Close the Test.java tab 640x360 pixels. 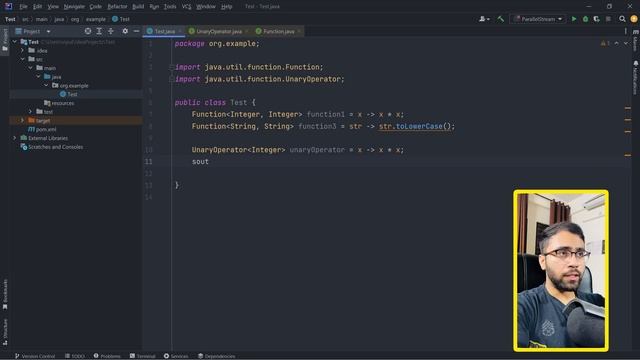point(180,31)
